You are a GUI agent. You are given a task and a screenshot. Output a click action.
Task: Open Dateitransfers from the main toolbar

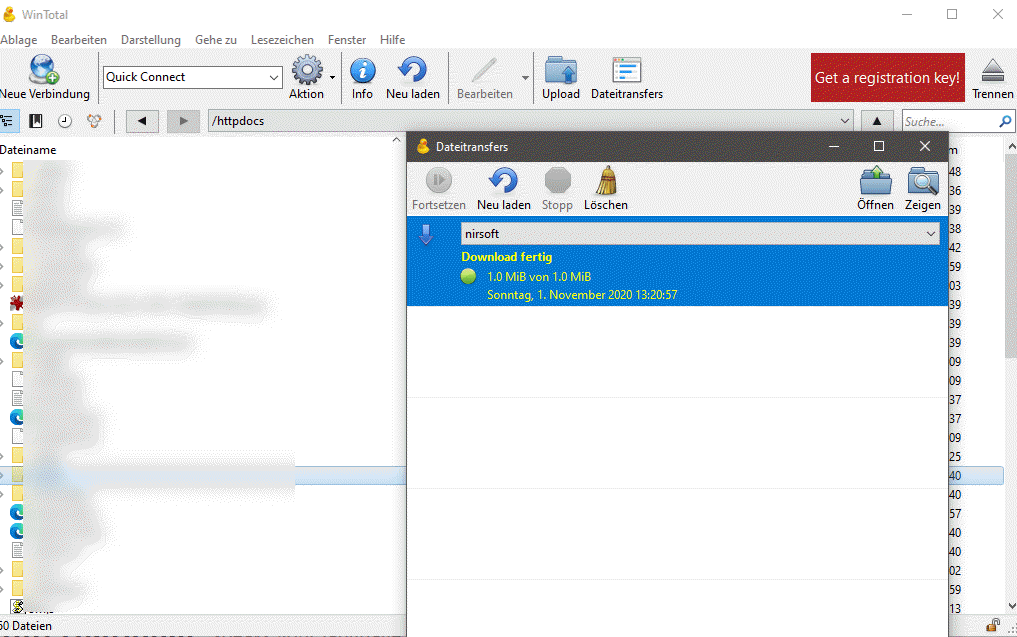(627, 77)
